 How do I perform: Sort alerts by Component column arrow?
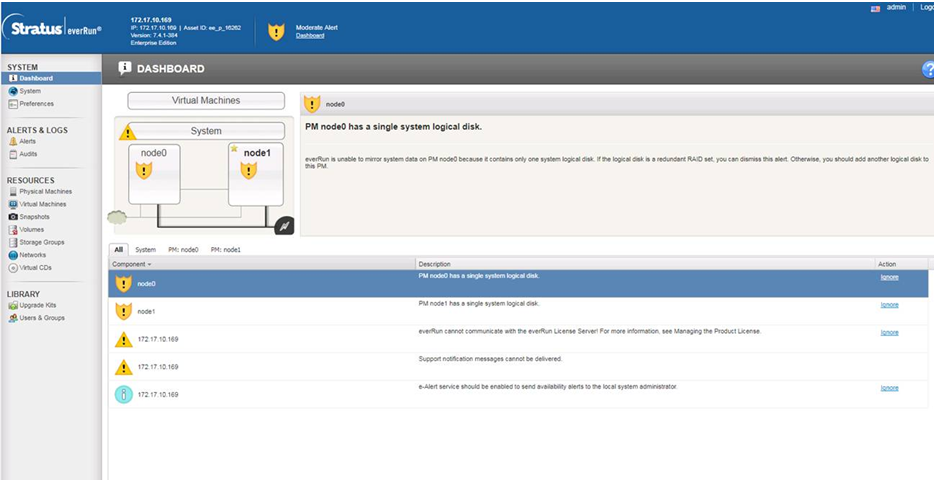point(151,264)
